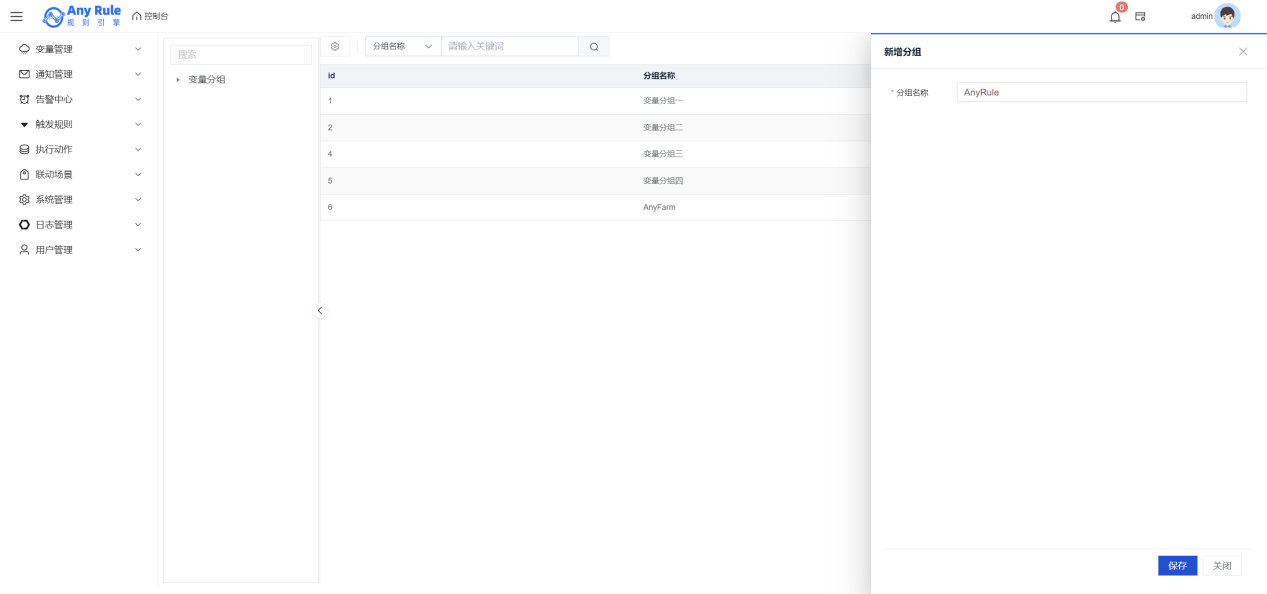
Task: Click the hamburger menu icon
Action: (x=16, y=17)
